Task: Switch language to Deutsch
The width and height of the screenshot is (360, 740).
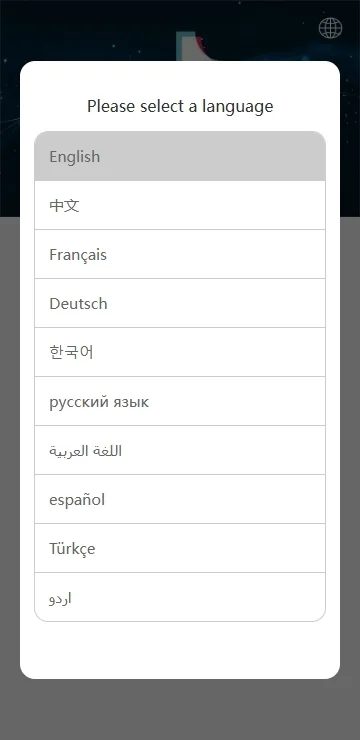Action: (180, 303)
